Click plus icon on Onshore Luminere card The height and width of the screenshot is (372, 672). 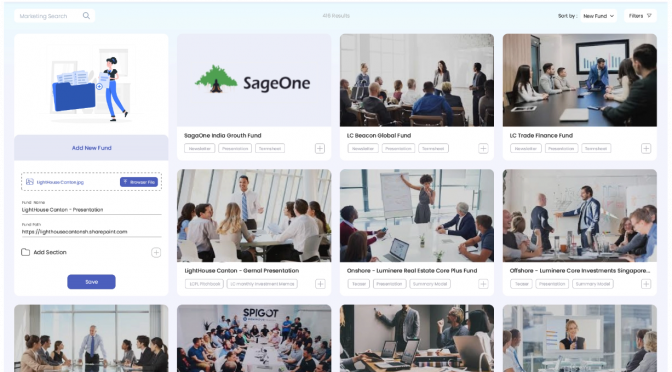tap(483, 284)
